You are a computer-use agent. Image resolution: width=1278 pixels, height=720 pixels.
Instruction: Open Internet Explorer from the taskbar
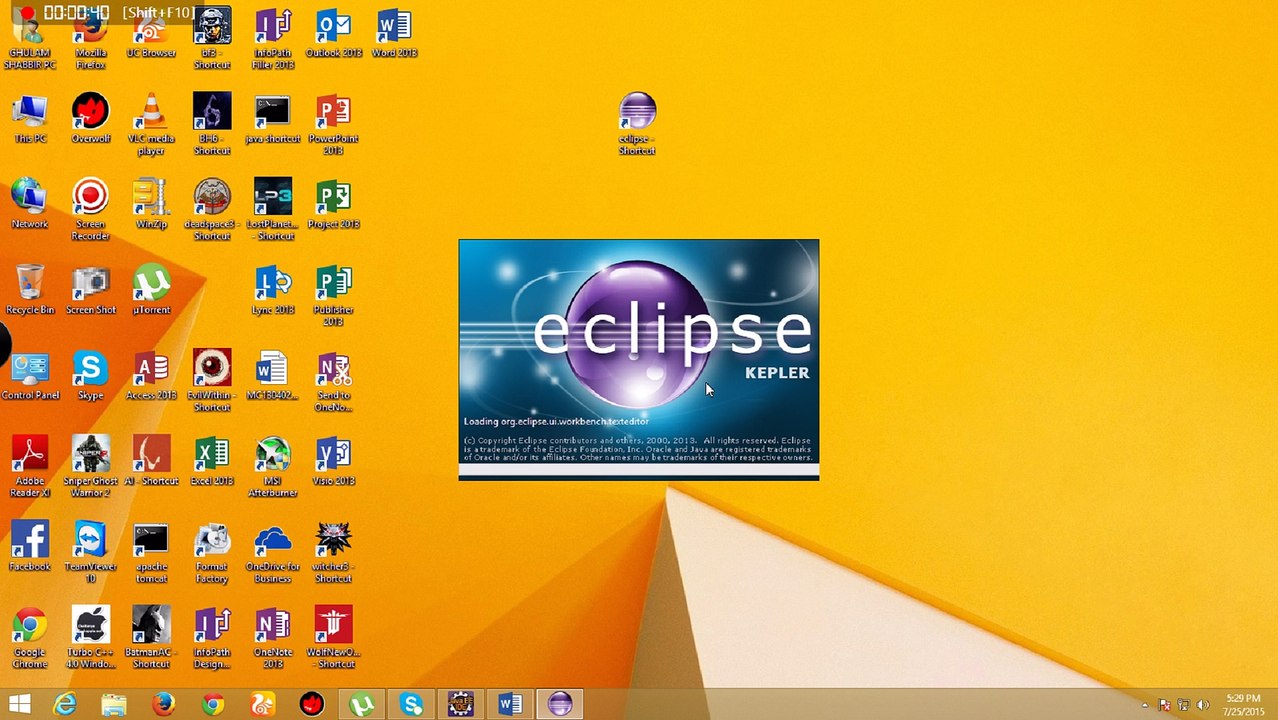point(65,704)
